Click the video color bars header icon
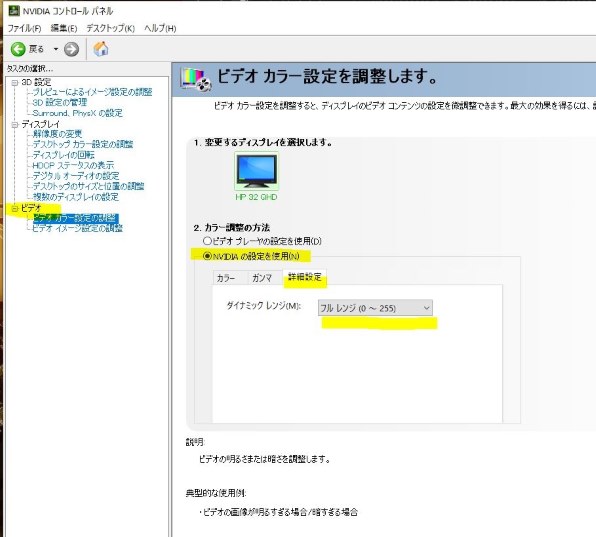Screen dimensions: 596x537 196,79
